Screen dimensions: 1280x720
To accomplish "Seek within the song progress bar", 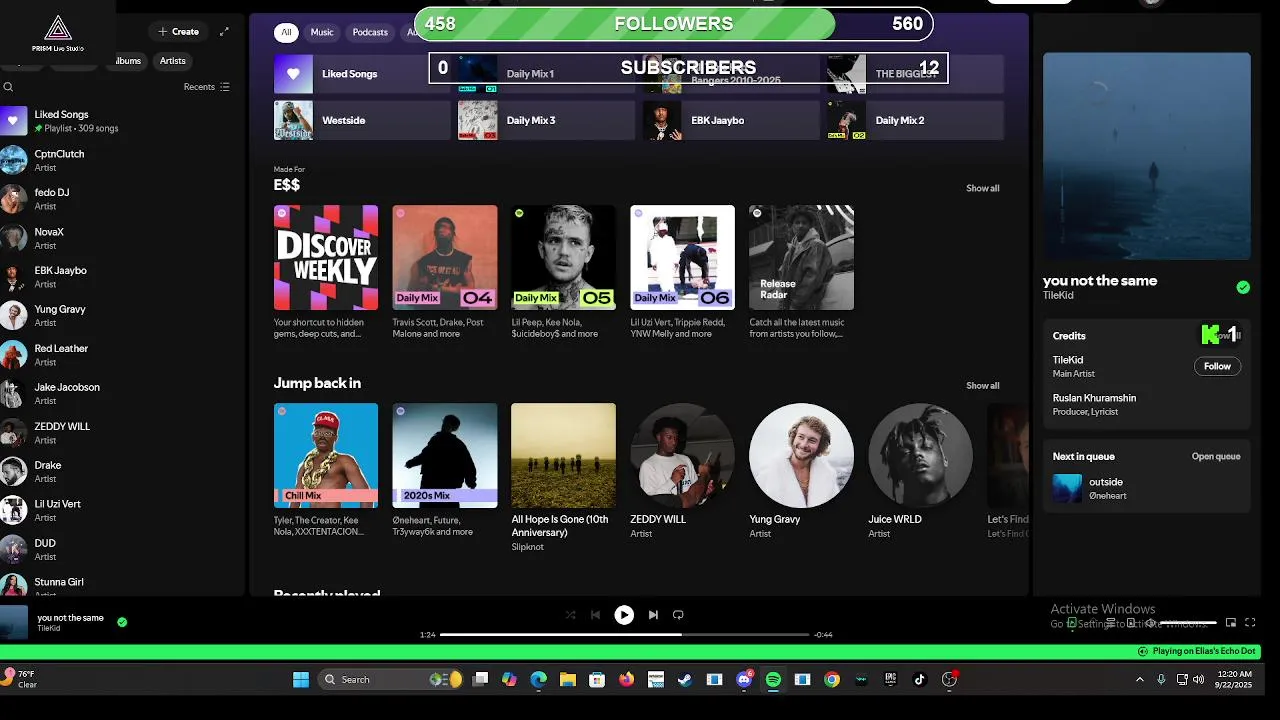I will pyautogui.click(x=624, y=635).
